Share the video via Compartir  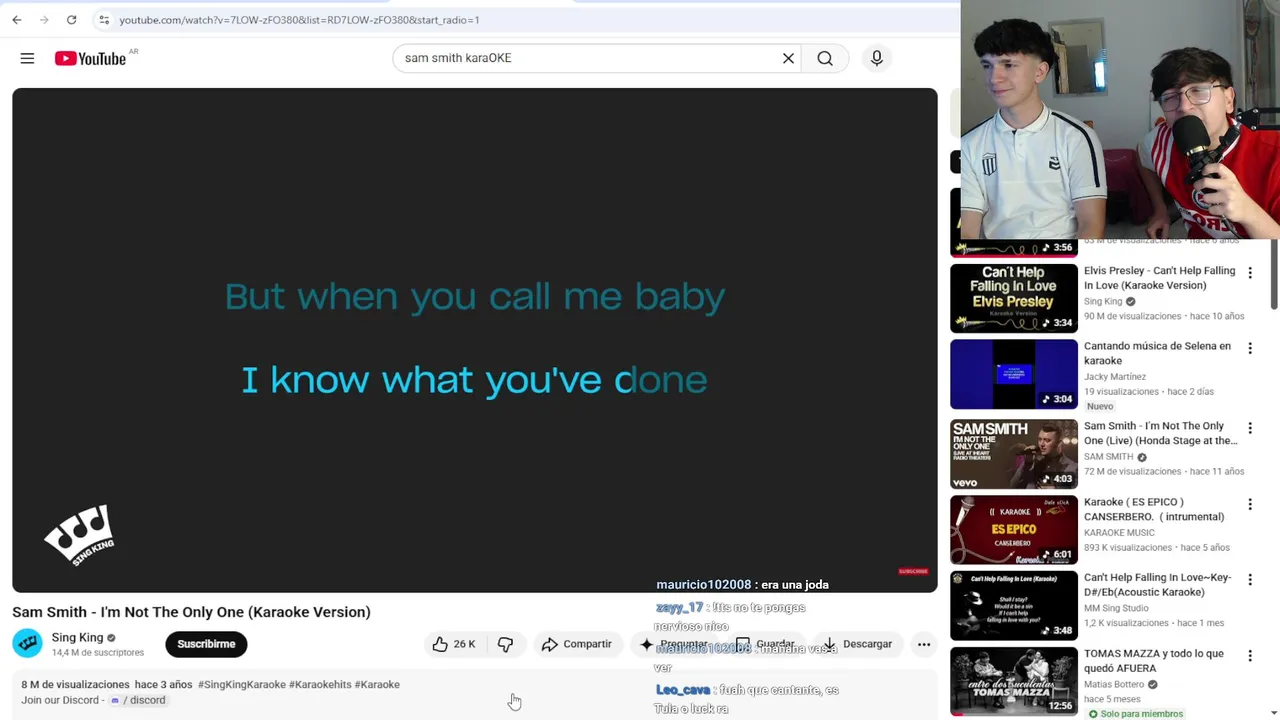(x=577, y=644)
